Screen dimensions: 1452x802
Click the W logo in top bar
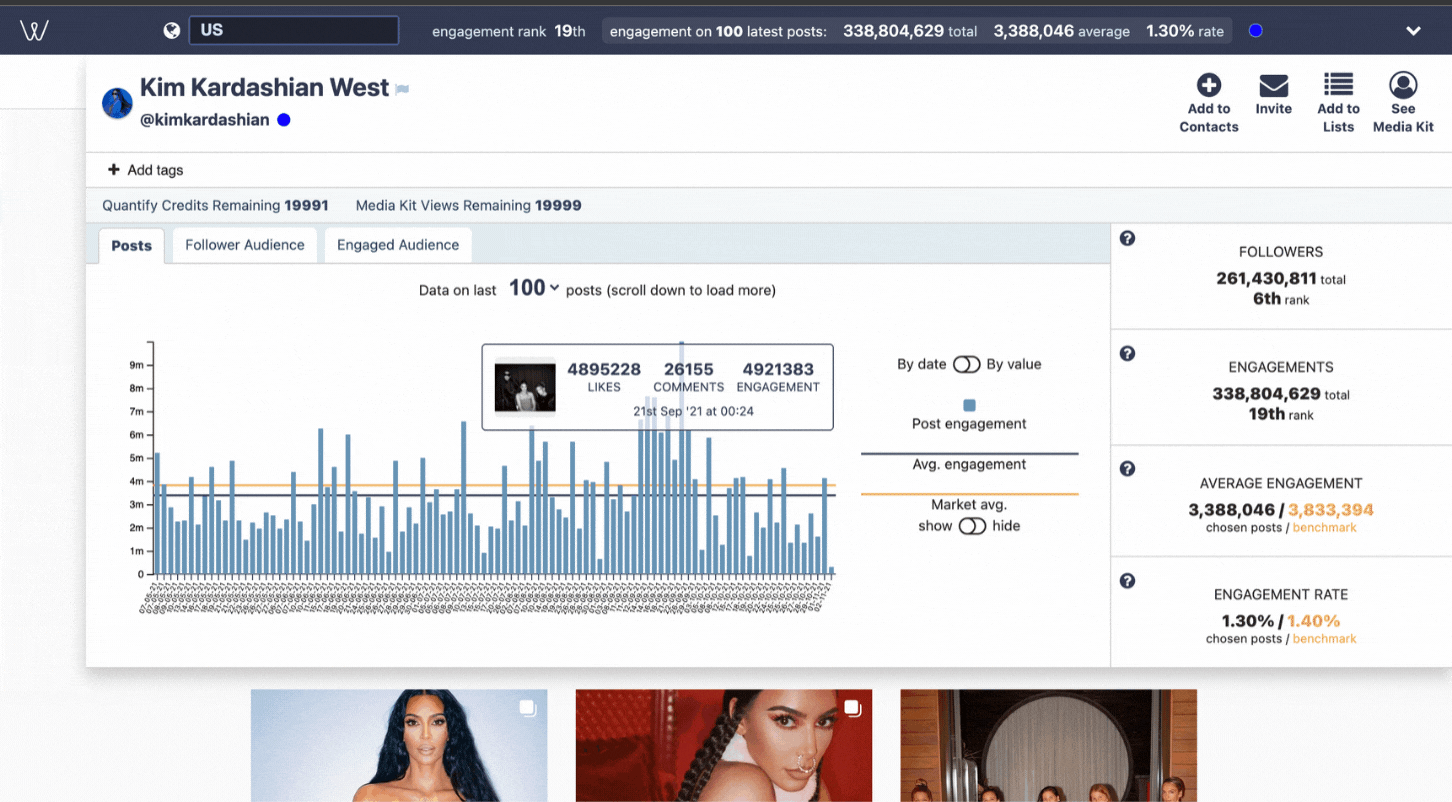pos(34,31)
